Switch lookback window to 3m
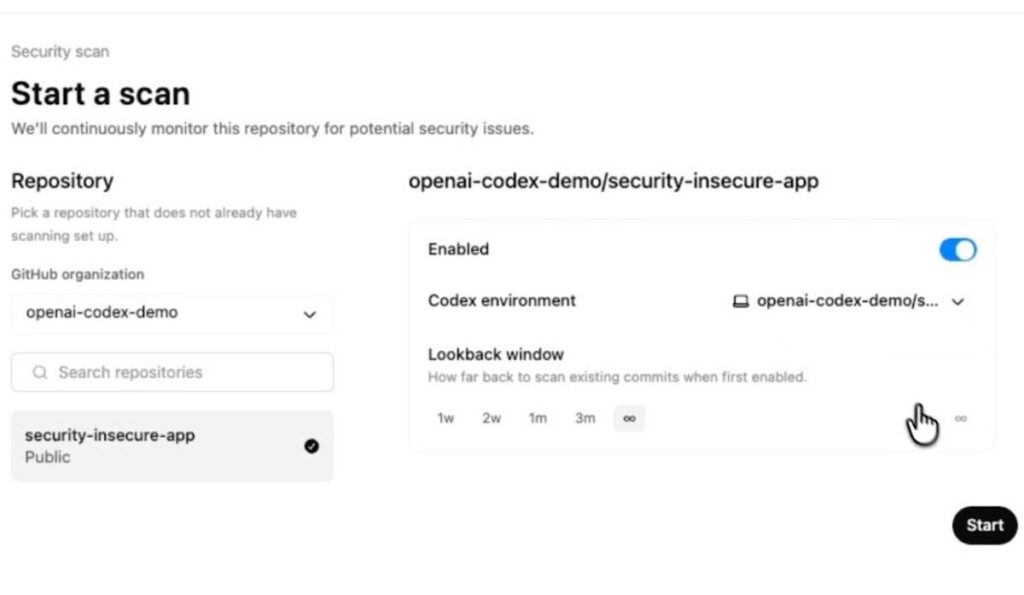This screenshot has height=595, width=1024. [x=585, y=418]
